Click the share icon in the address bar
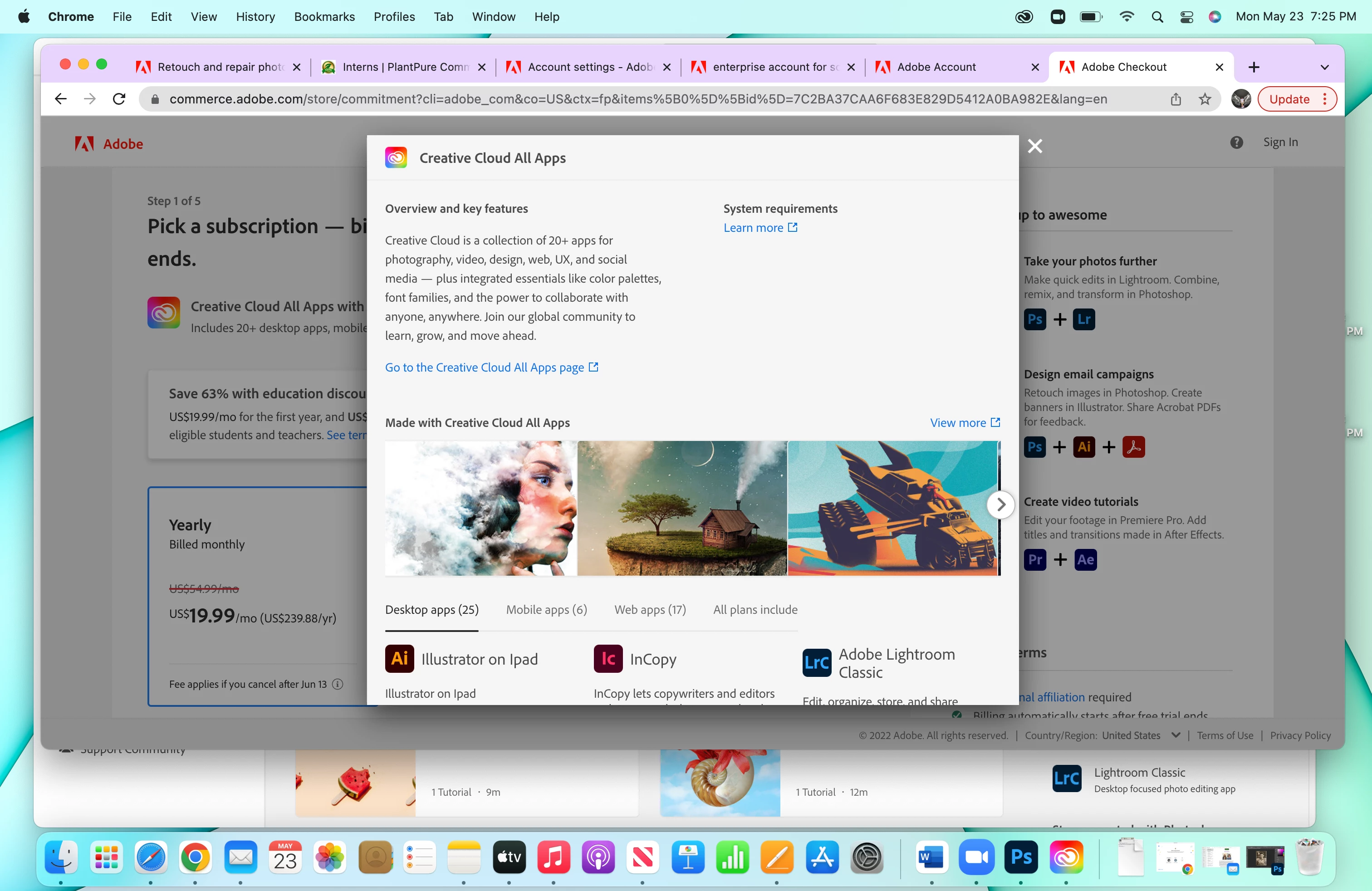Image resolution: width=1372 pixels, height=891 pixels. click(x=1176, y=99)
